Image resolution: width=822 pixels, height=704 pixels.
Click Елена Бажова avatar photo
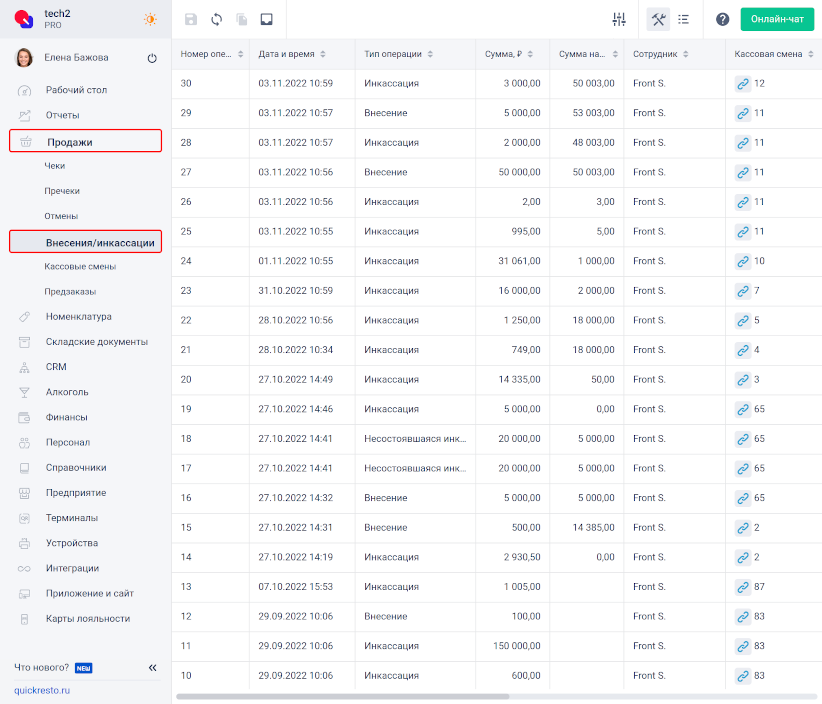click(24, 58)
